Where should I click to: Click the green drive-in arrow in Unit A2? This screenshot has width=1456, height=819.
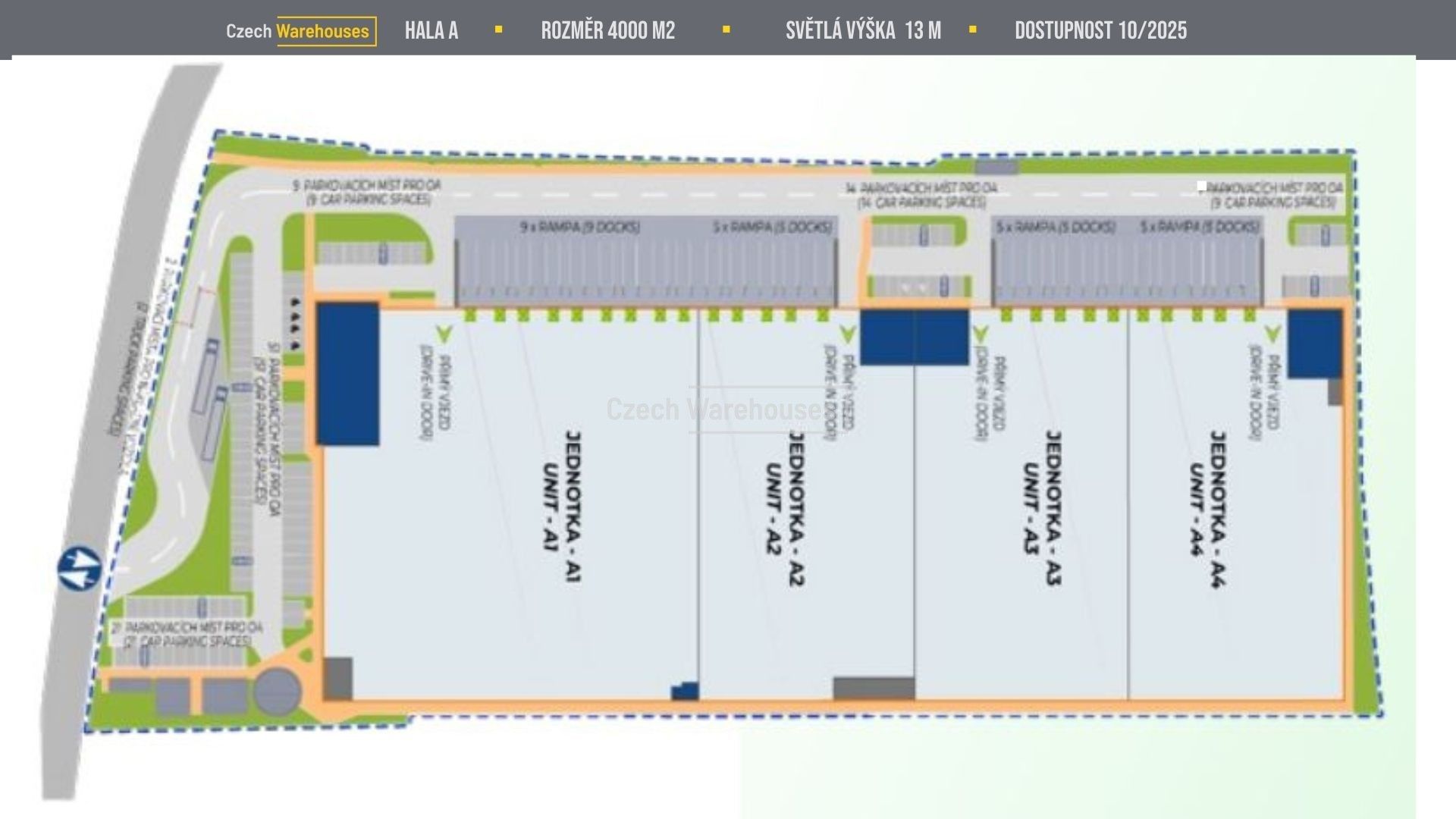point(848,334)
